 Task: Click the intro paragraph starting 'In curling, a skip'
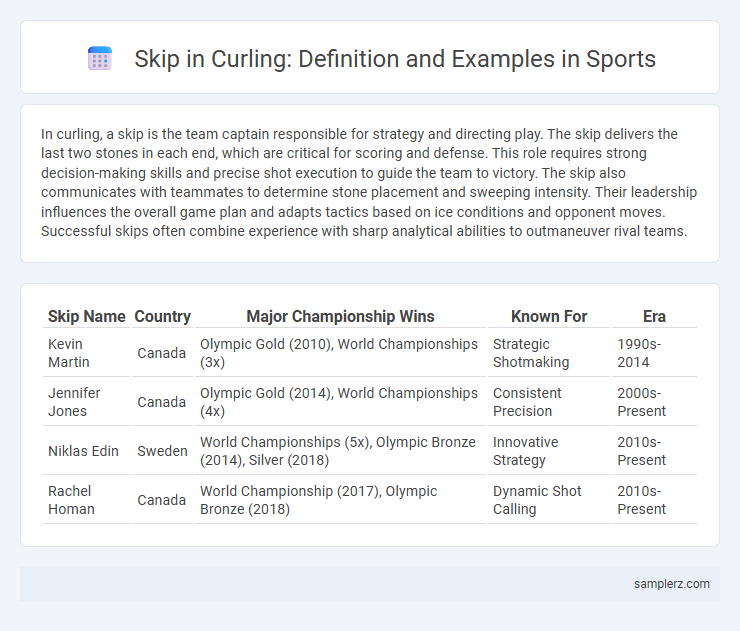pyautogui.click(x=369, y=183)
